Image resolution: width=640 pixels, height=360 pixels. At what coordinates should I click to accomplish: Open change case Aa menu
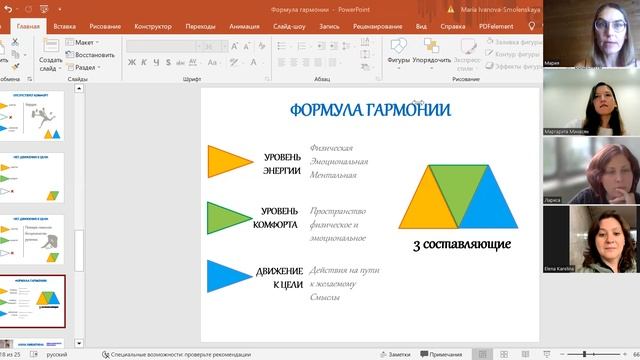[213, 62]
